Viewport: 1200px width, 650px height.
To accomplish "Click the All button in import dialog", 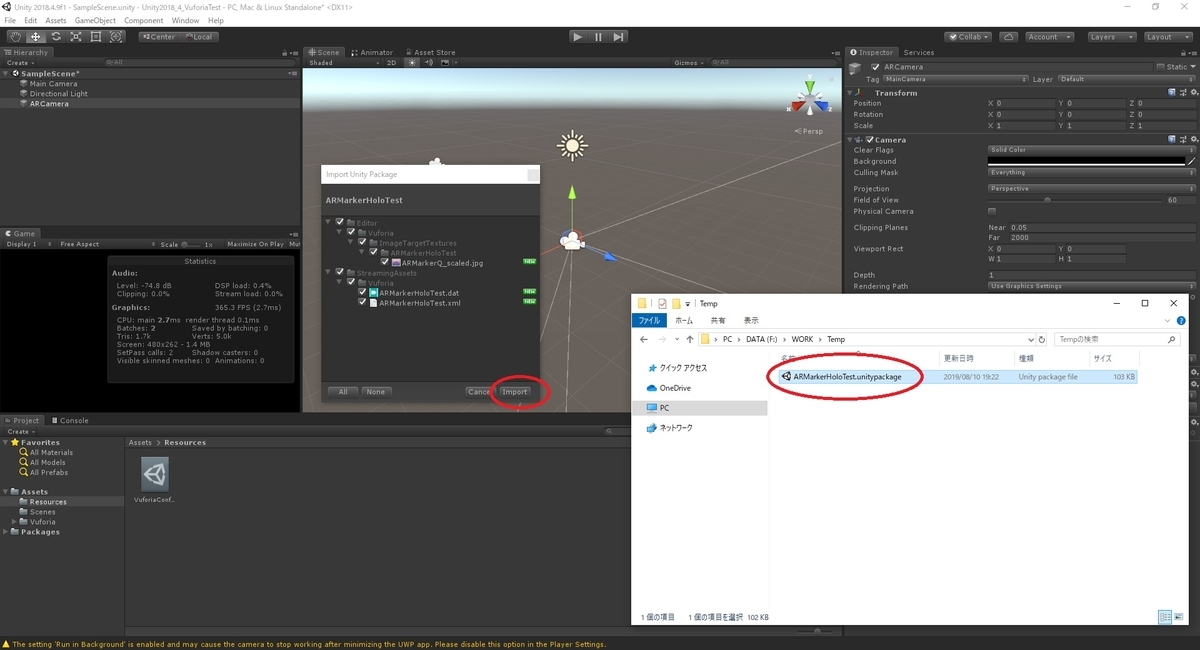I will 342,392.
